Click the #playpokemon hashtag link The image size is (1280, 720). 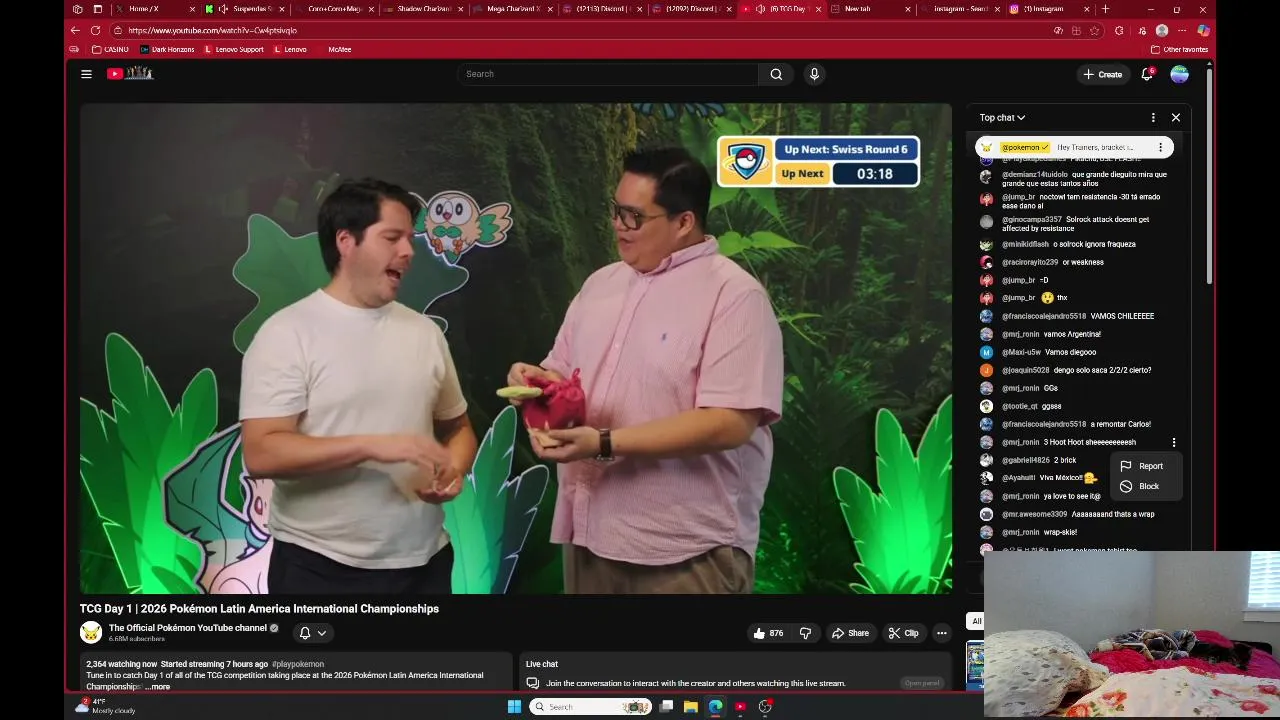[x=298, y=664]
